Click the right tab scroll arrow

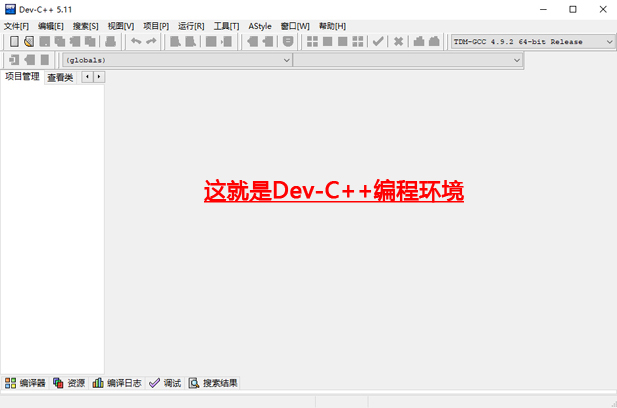[99, 77]
